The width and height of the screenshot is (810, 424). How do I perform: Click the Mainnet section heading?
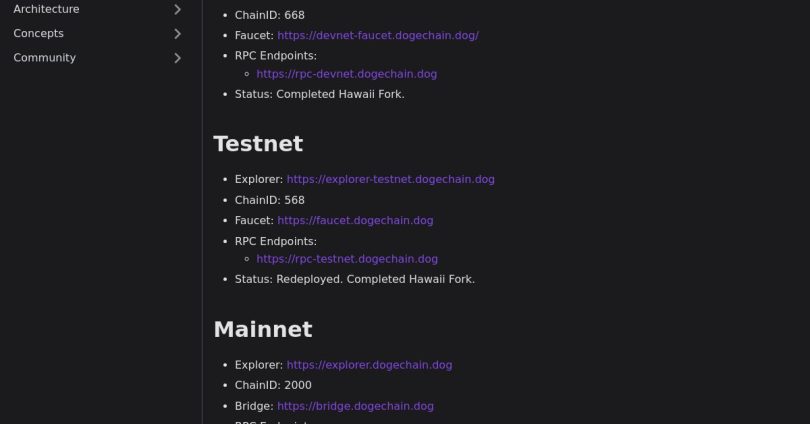[x=263, y=329]
